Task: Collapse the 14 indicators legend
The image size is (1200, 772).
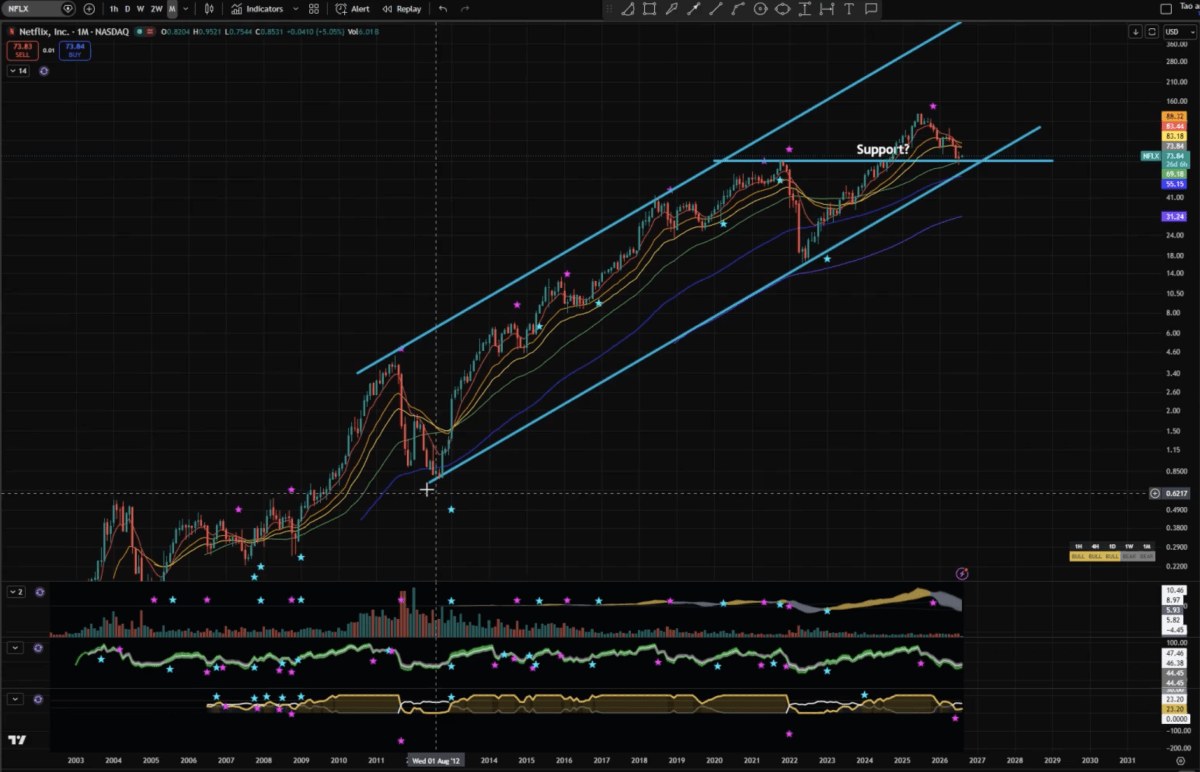Action: pyautogui.click(x=20, y=71)
